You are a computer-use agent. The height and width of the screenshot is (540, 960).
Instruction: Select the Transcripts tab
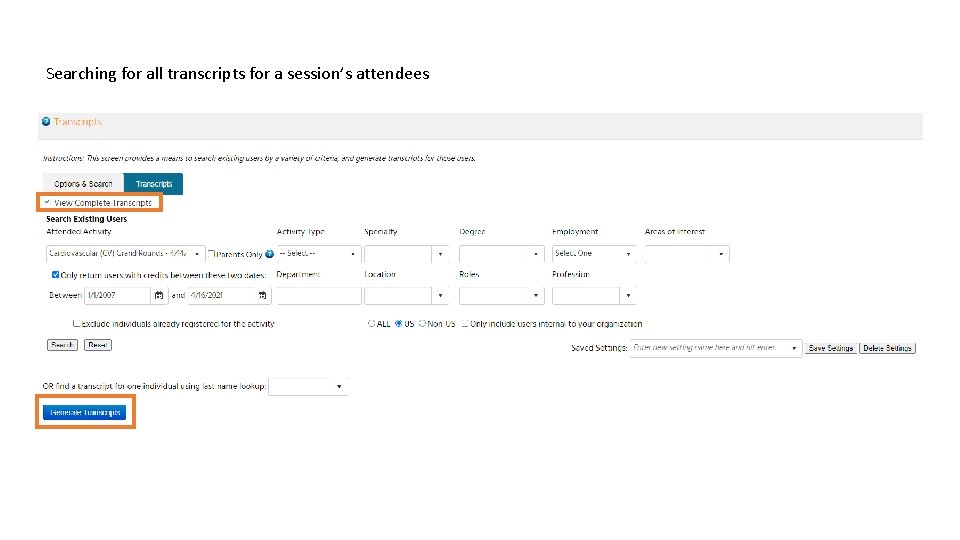[x=154, y=184]
